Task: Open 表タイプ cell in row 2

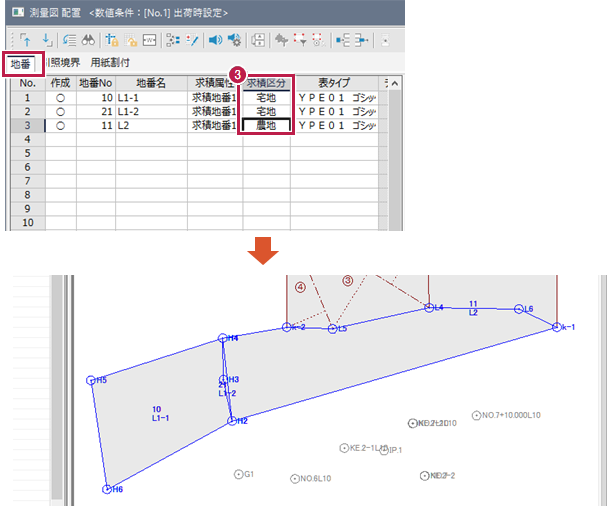Action: click(336, 112)
